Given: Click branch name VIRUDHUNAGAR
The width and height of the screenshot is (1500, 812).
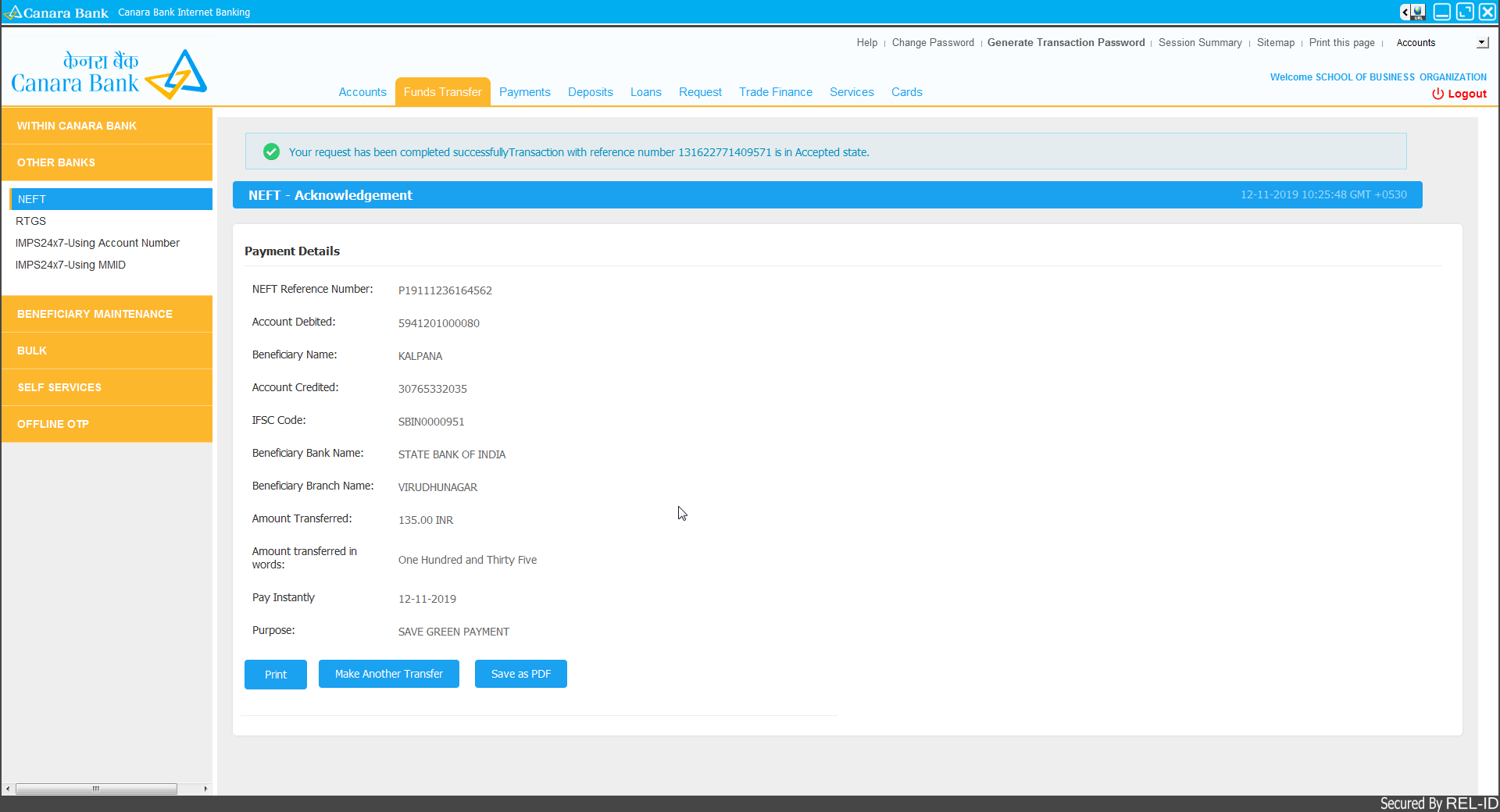Looking at the screenshot, I should tap(437, 487).
